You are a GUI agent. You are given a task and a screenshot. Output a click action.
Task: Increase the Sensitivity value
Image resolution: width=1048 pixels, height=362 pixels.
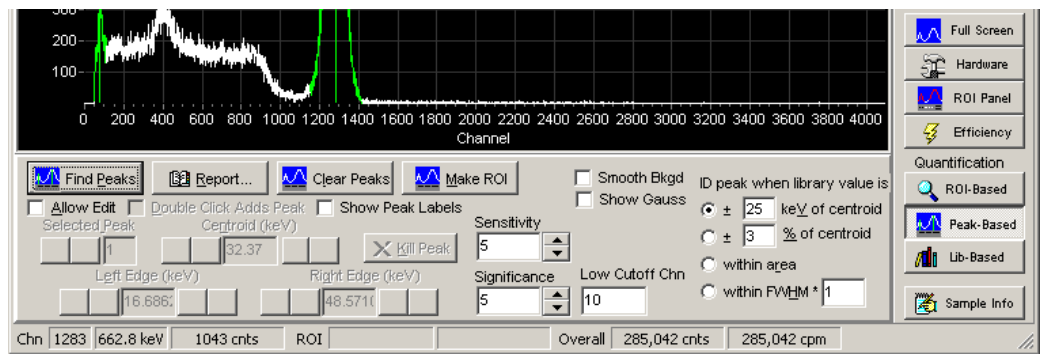(x=556, y=240)
